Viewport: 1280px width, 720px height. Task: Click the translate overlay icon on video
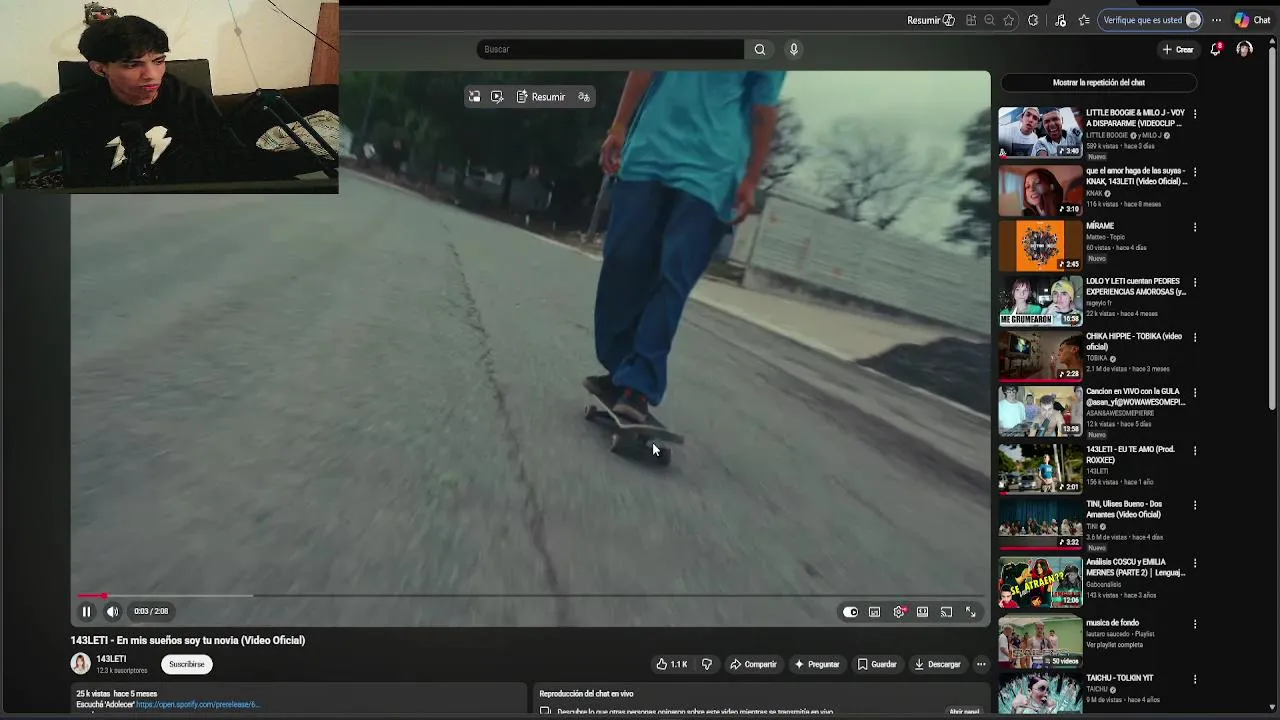584,97
